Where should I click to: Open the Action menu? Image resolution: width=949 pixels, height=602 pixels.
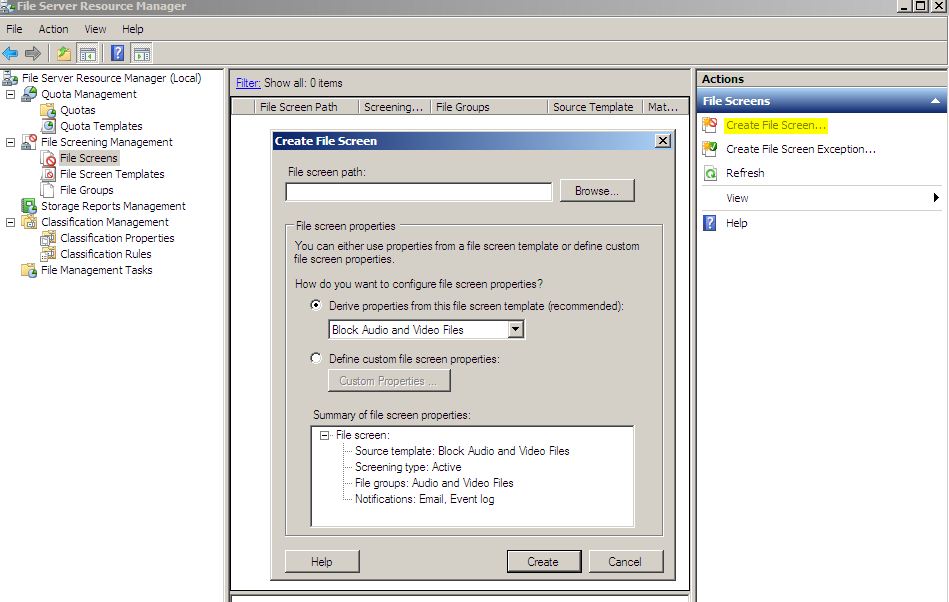pos(53,29)
